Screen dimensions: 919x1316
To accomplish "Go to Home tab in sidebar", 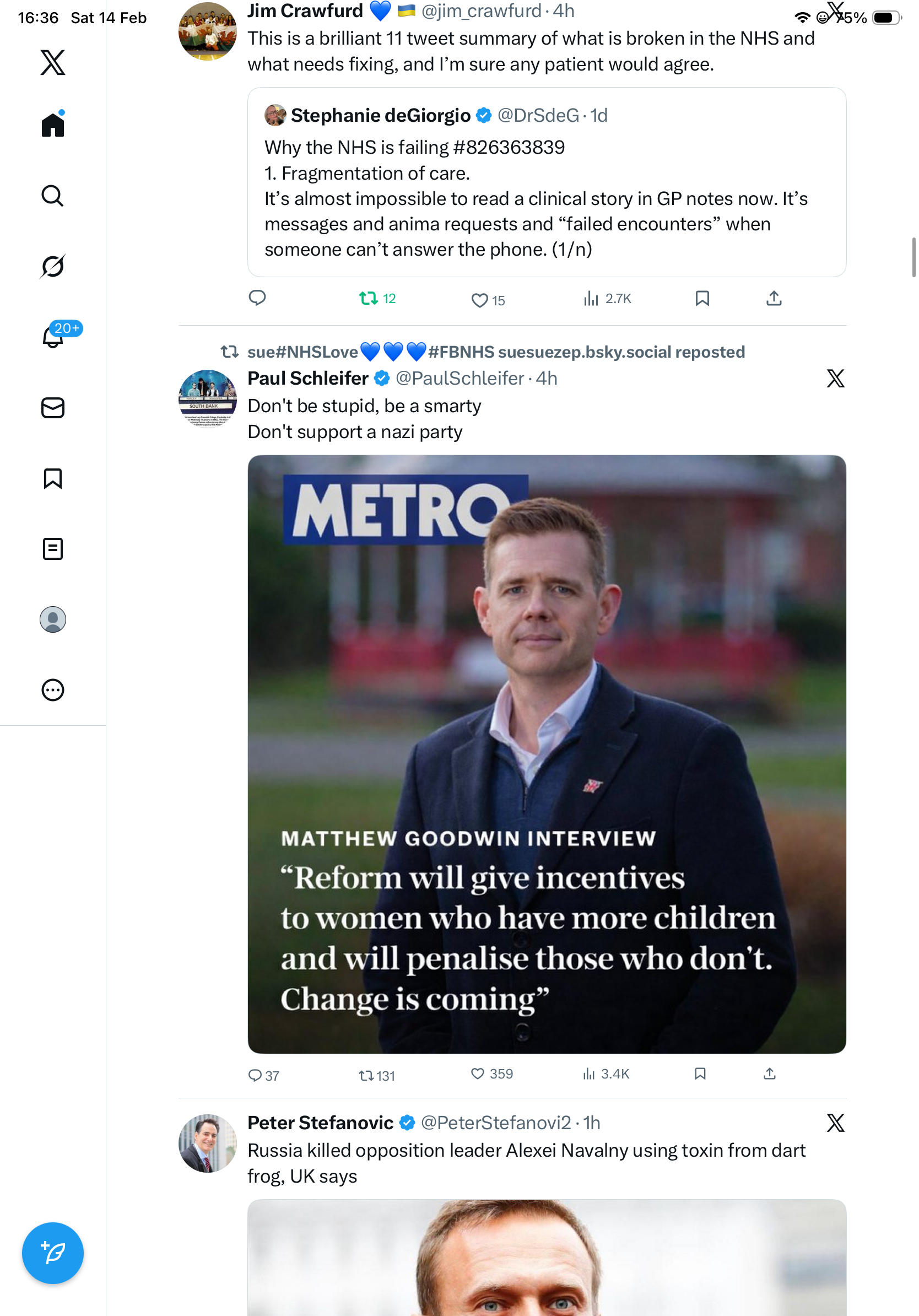I will tap(53, 125).
